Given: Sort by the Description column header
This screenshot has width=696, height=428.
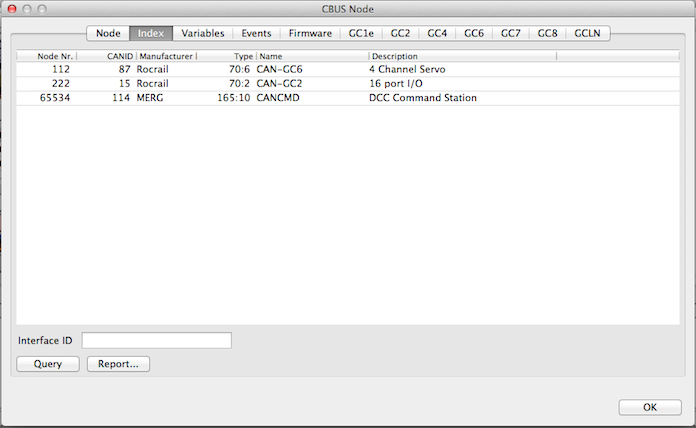Looking at the screenshot, I should click(460, 56).
